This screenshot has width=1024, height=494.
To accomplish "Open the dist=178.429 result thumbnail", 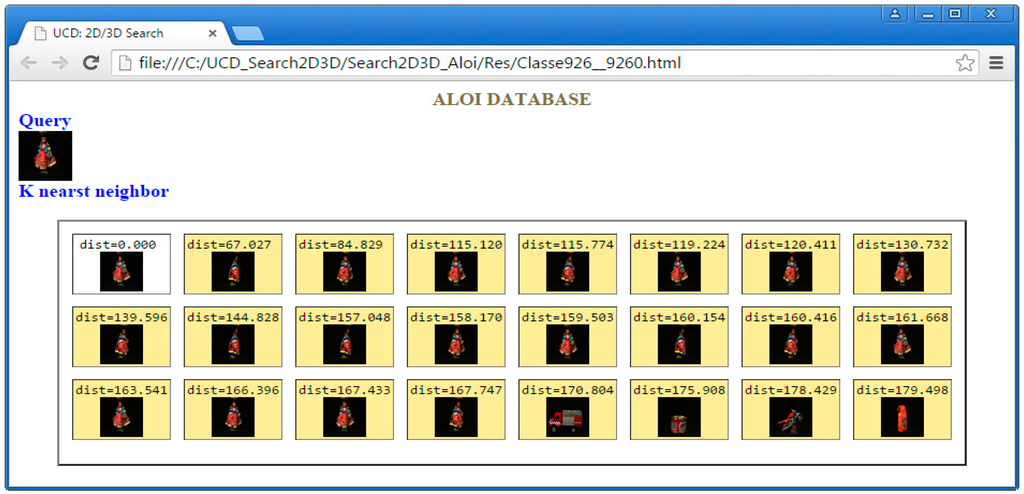I will (x=791, y=417).
